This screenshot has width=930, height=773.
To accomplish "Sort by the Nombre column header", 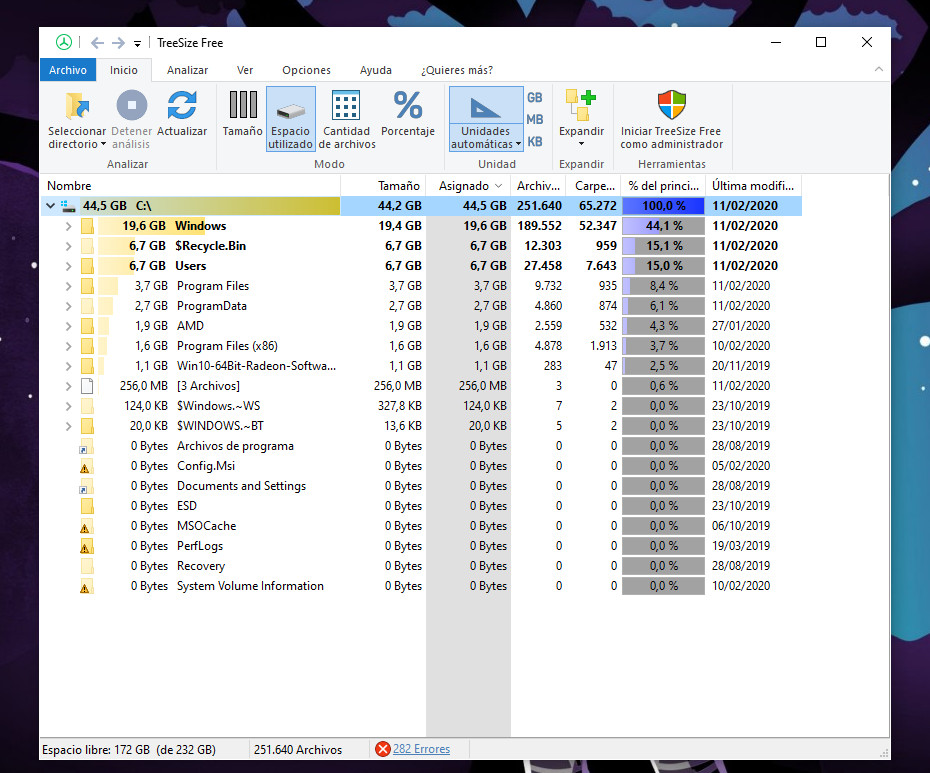I will pos(190,186).
